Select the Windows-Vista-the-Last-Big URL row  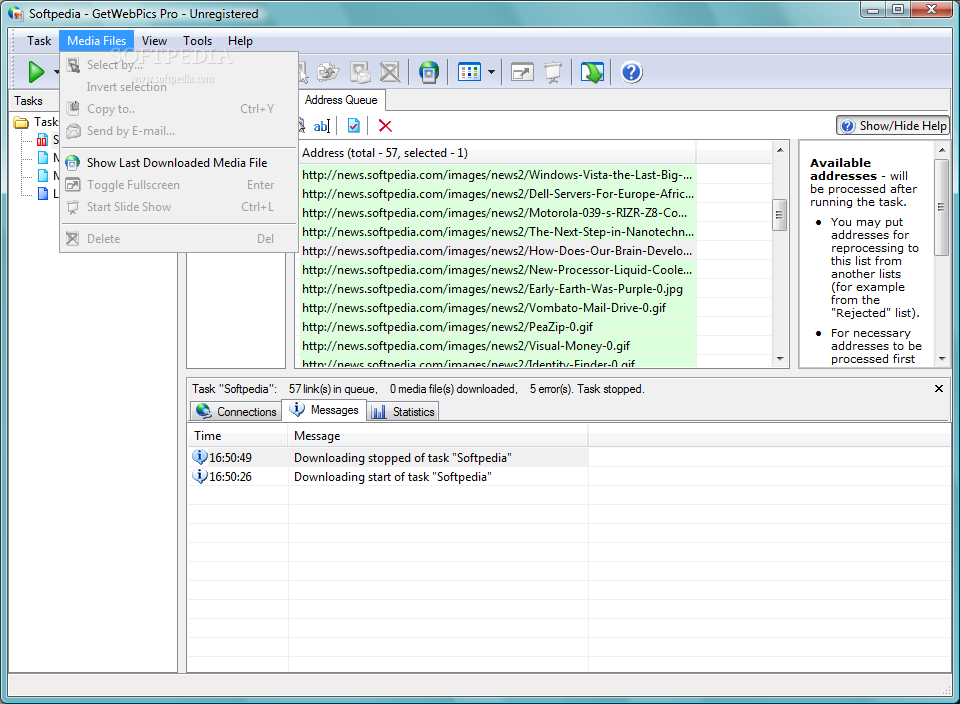coord(497,175)
